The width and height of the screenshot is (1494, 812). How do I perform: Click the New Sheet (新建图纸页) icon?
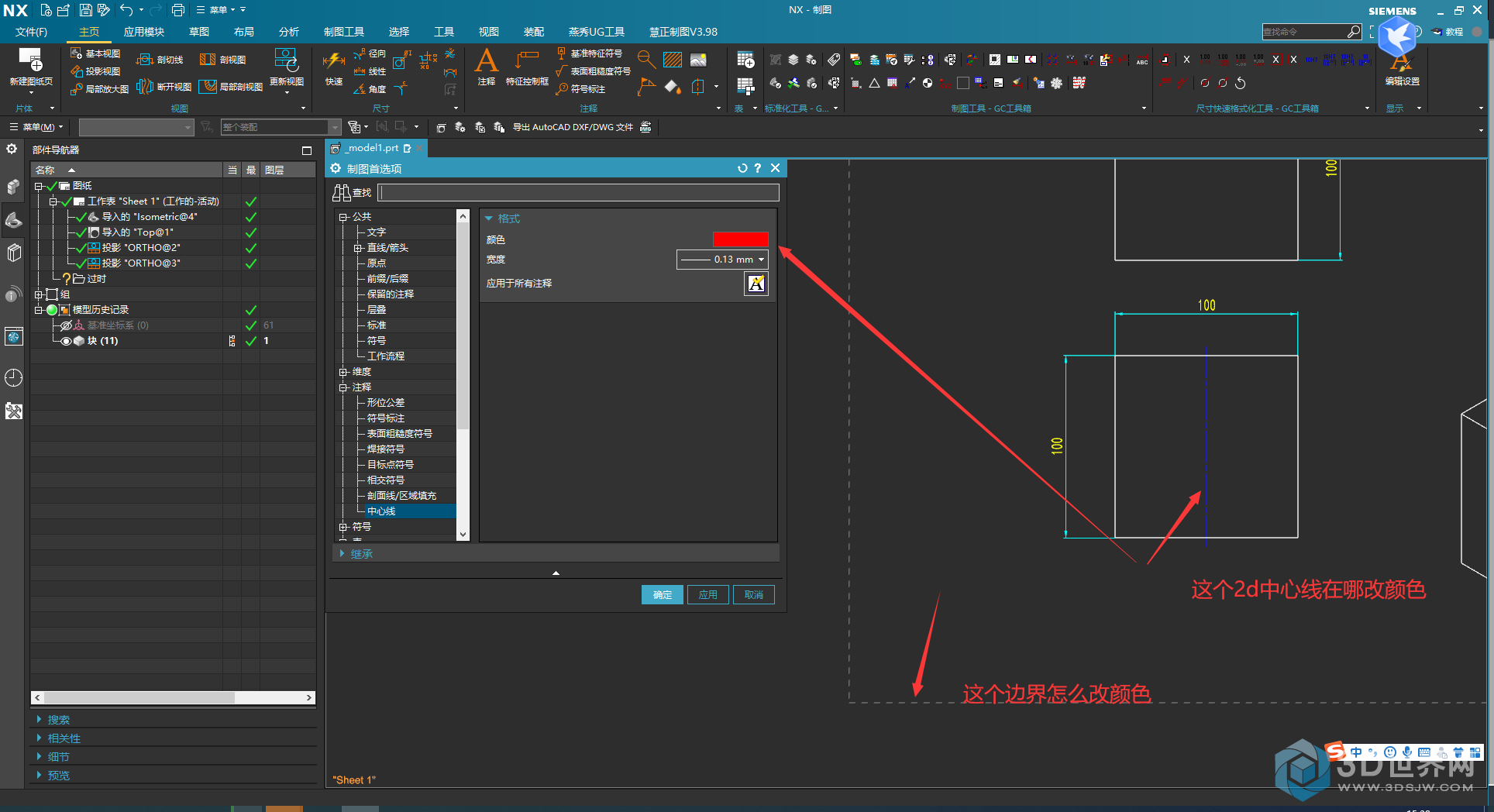tap(30, 59)
